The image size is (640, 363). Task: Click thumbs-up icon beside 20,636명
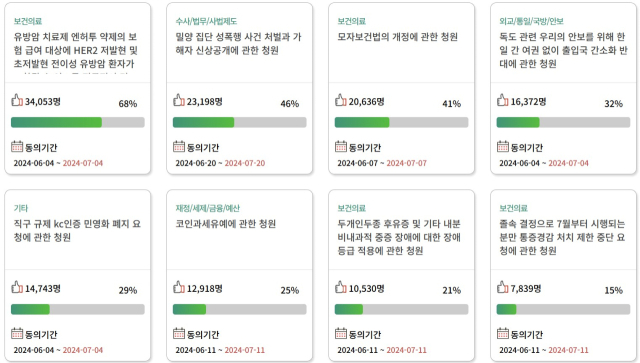341,100
